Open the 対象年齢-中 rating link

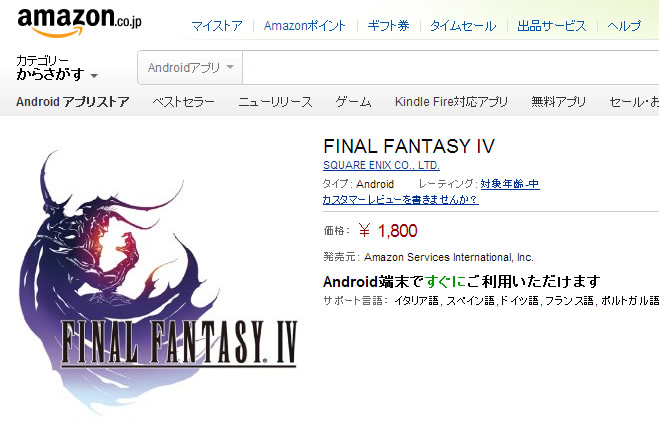click(x=510, y=184)
